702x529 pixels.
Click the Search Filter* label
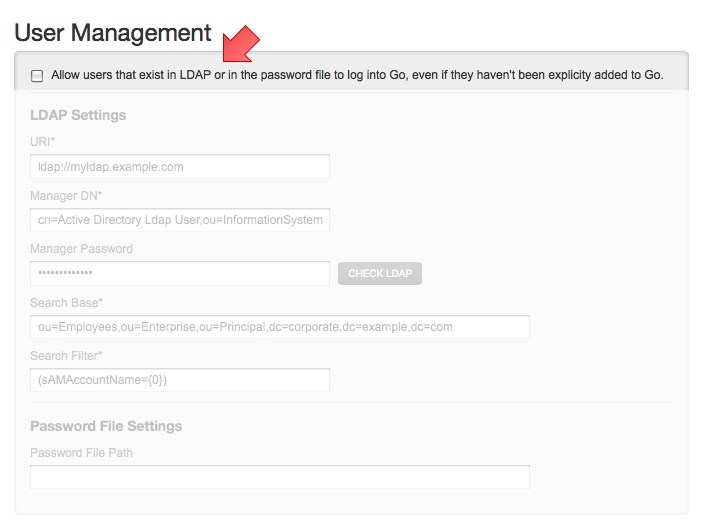tap(67, 356)
